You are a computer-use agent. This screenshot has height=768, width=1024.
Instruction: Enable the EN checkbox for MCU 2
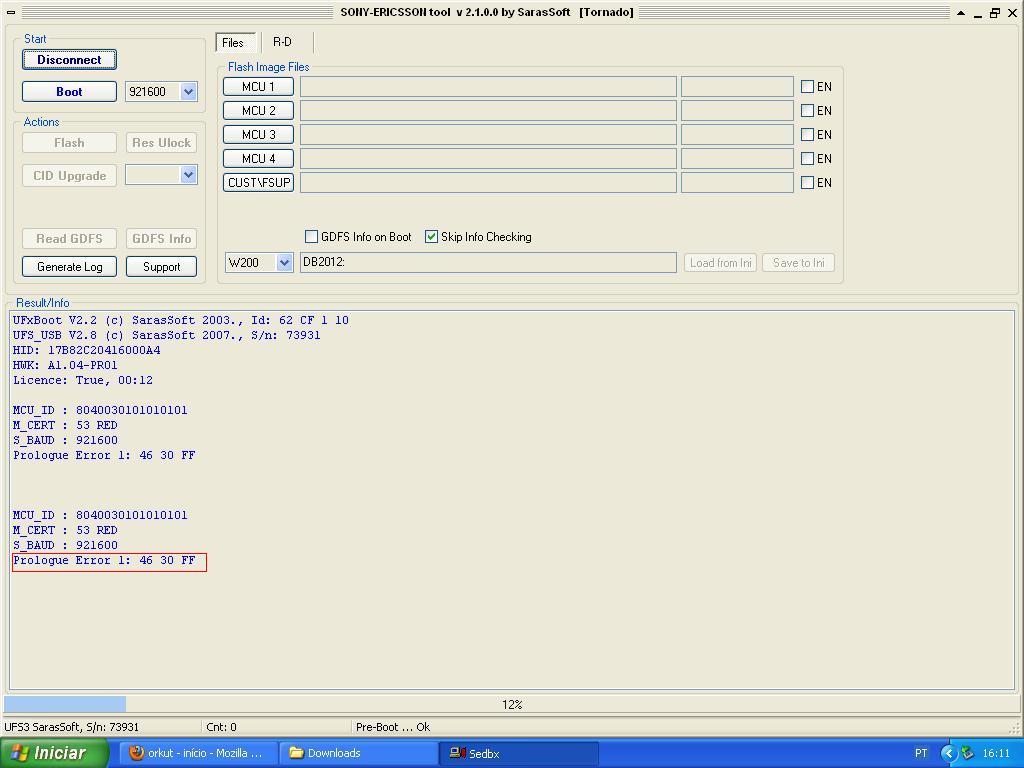(x=807, y=110)
